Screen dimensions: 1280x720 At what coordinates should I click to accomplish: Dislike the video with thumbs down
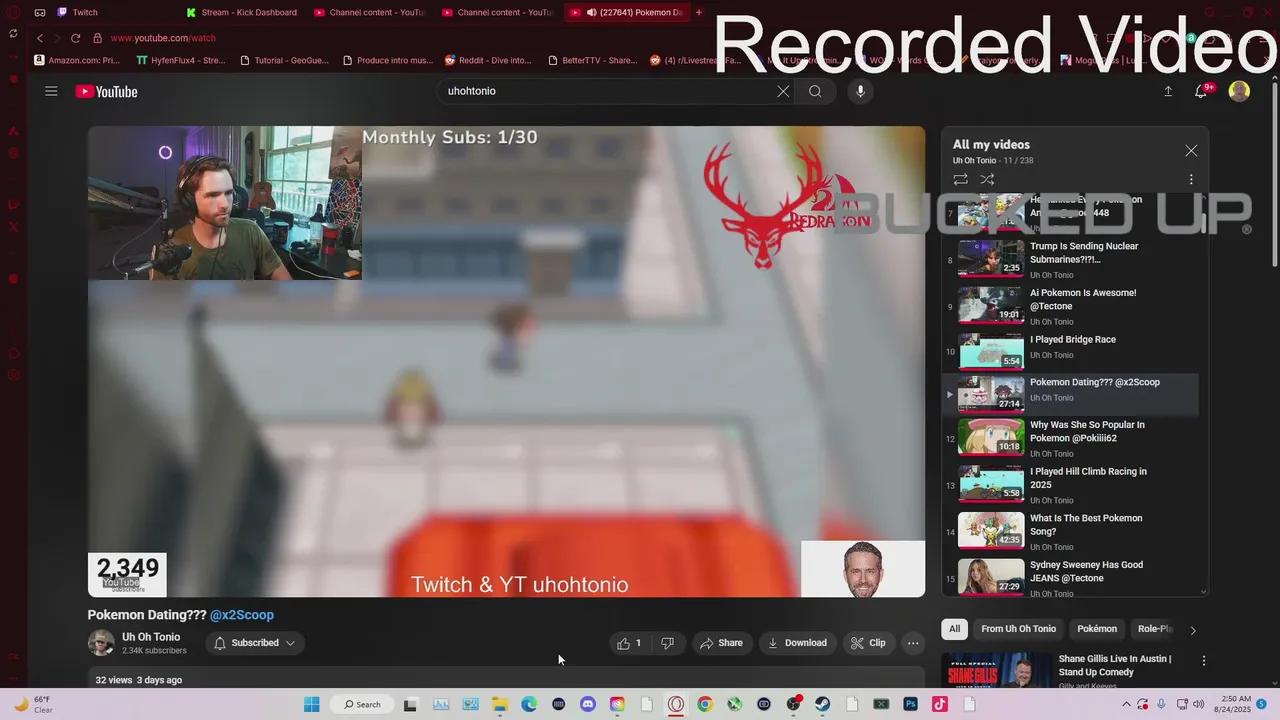pos(667,643)
